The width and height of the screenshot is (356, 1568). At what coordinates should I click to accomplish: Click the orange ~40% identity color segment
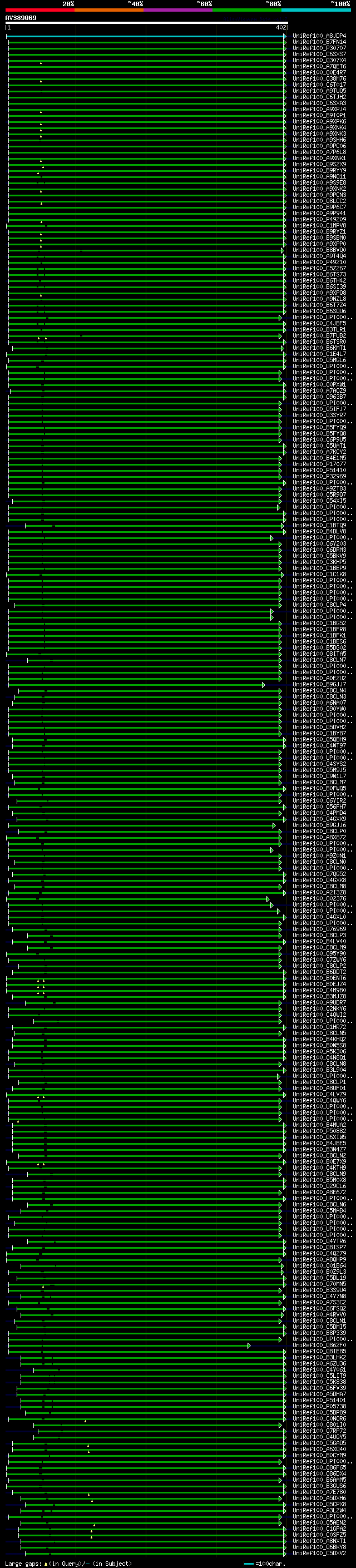pyautogui.click(x=109, y=10)
